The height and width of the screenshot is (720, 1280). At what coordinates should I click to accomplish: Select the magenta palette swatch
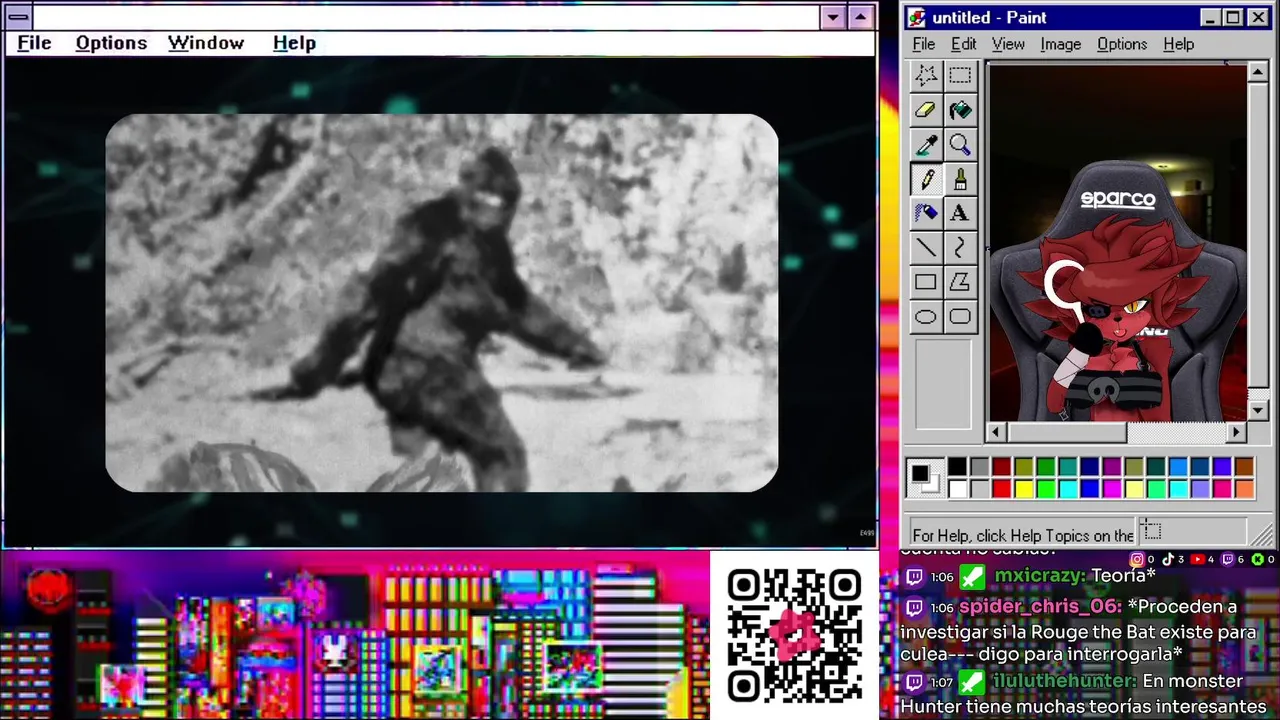point(1111,489)
